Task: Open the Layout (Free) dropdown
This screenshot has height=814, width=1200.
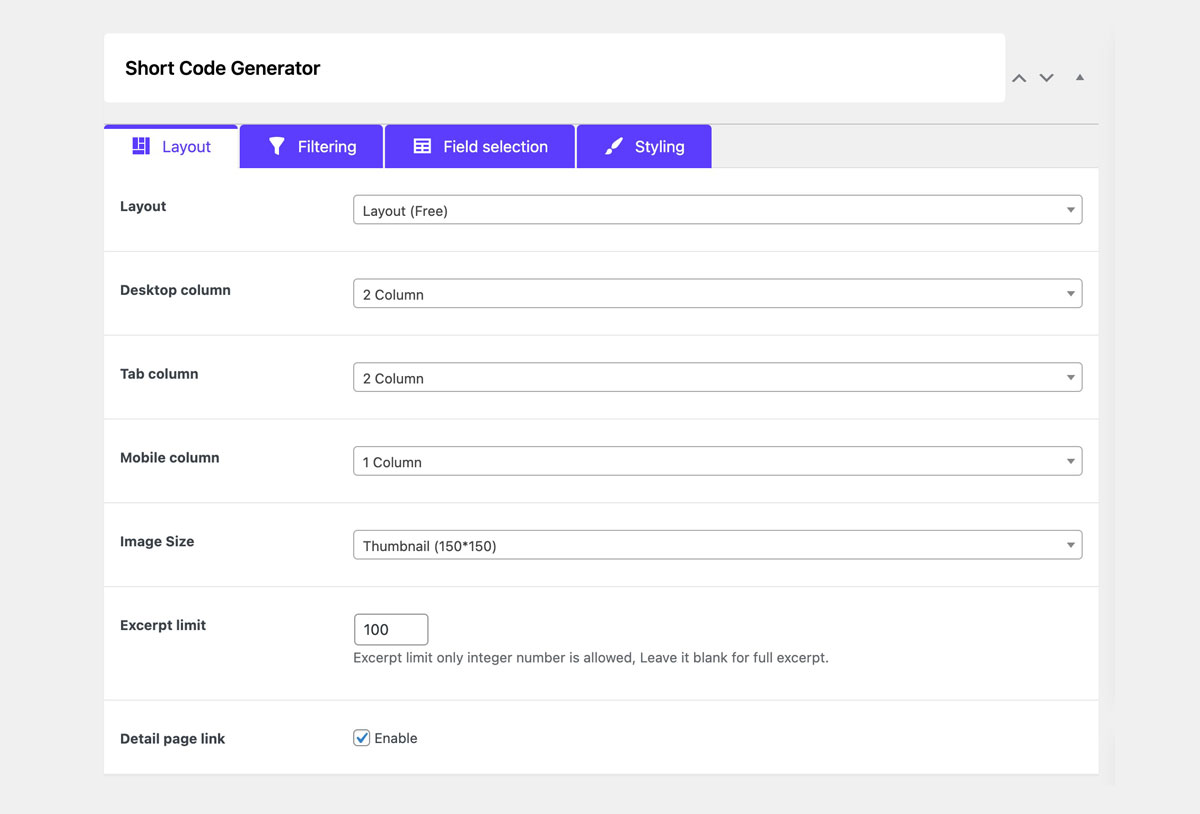Action: (x=717, y=210)
